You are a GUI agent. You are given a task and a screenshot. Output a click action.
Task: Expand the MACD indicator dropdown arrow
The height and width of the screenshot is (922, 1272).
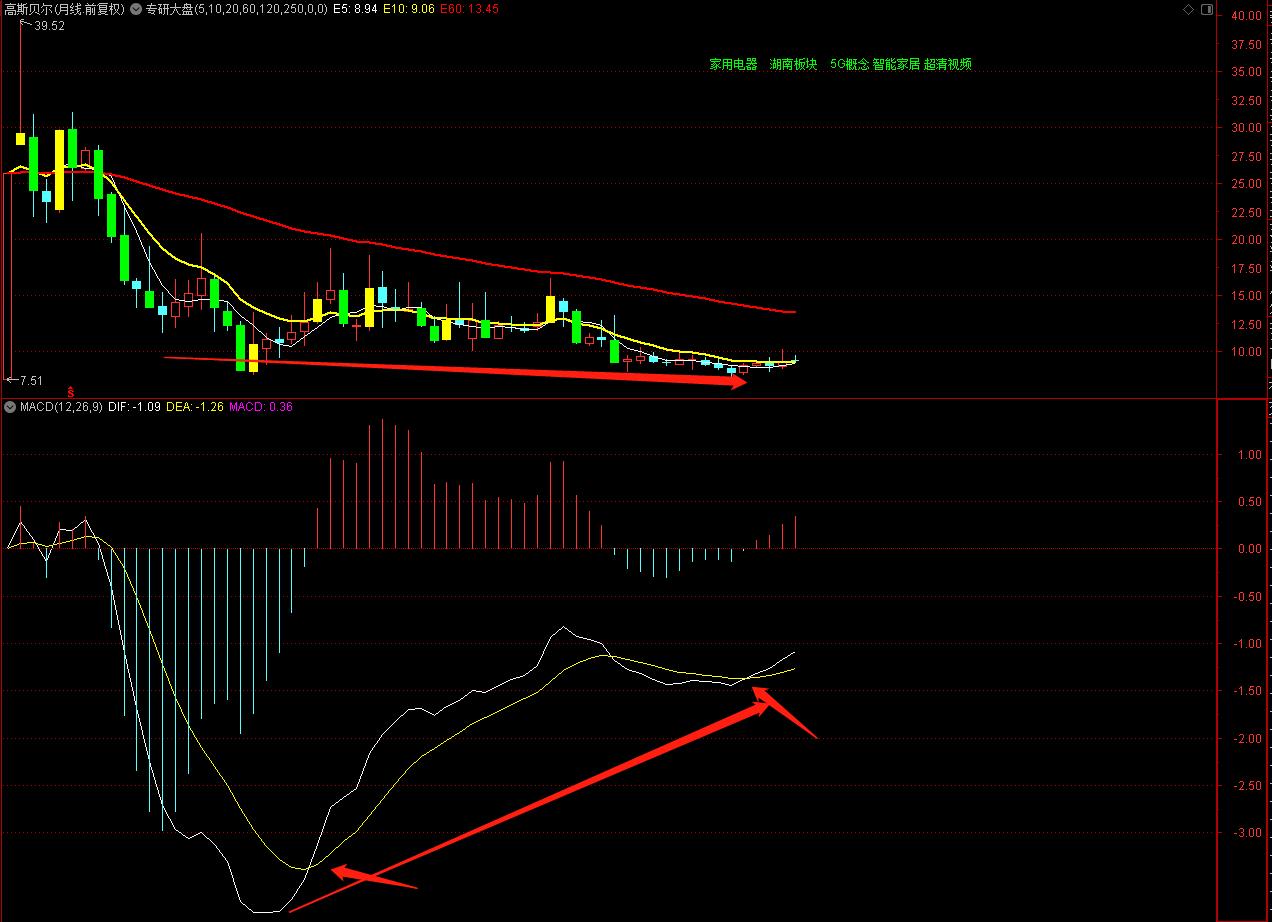tap(10, 407)
